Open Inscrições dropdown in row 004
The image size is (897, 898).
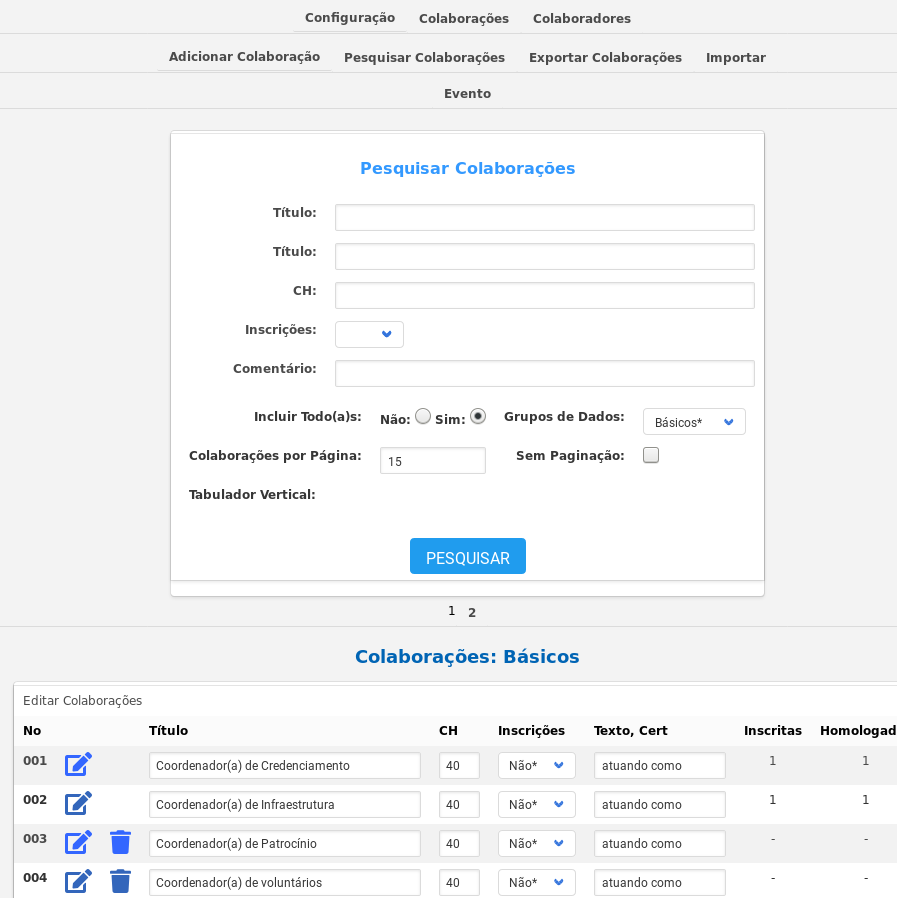pyautogui.click(x=537, y=883)
